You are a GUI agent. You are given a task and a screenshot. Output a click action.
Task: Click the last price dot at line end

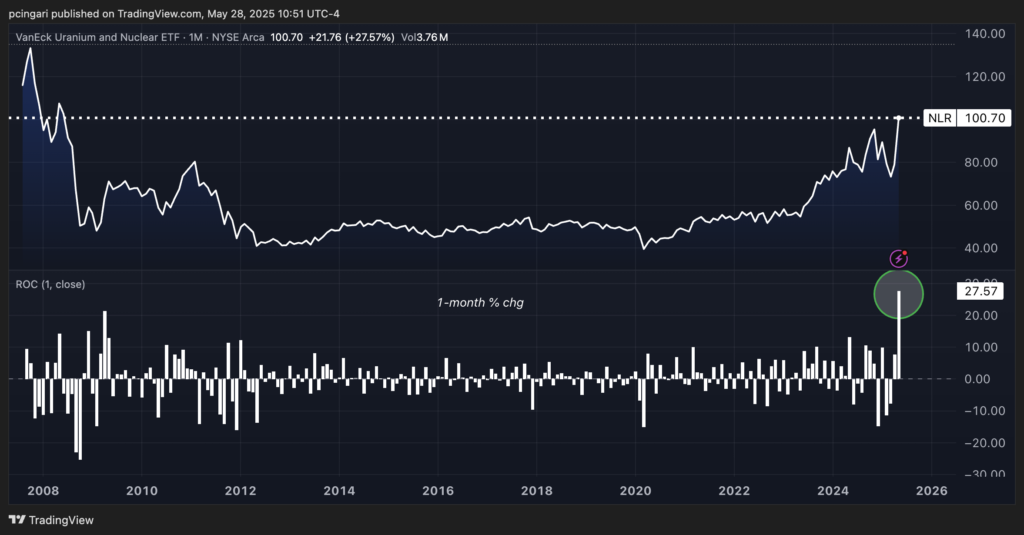coord(899,118)
